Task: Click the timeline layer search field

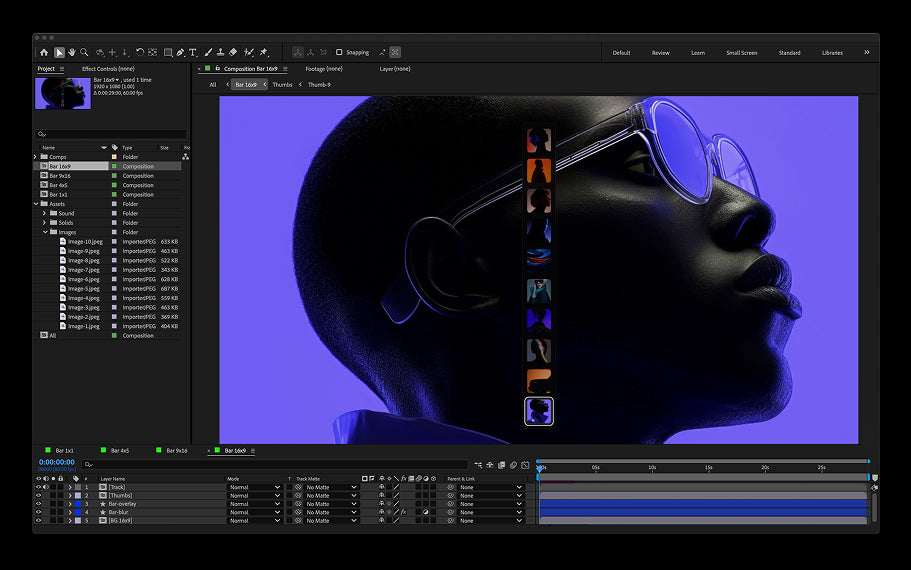Action: click(x=275, y=465)
